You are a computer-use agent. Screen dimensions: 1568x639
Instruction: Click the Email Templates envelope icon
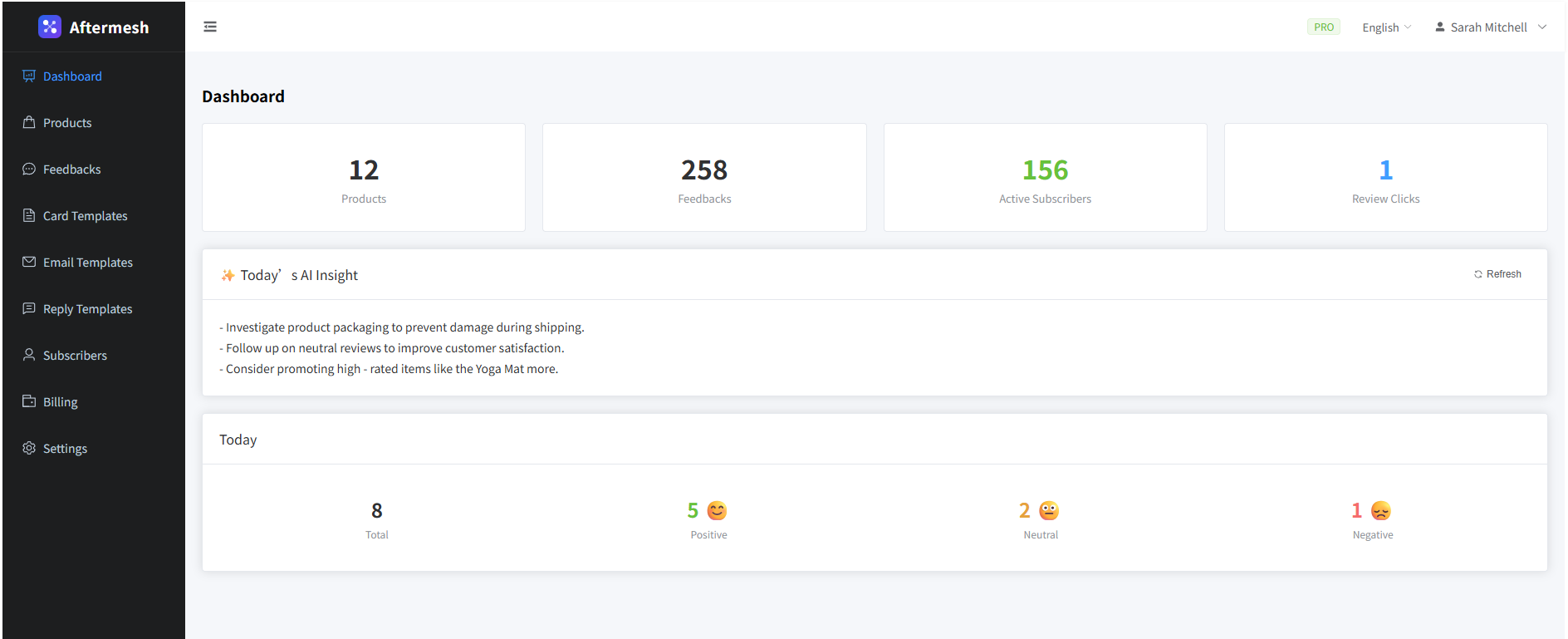[x=29, y=262]
